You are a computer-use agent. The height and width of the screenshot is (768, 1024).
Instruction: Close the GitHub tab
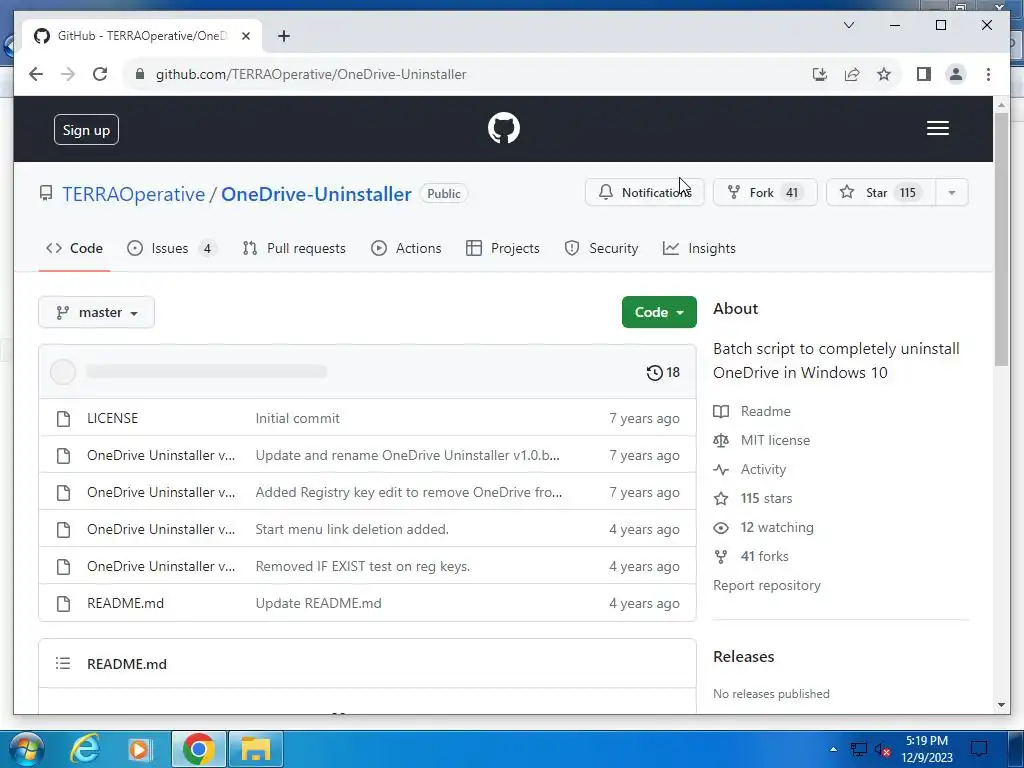tap(246, 36)
